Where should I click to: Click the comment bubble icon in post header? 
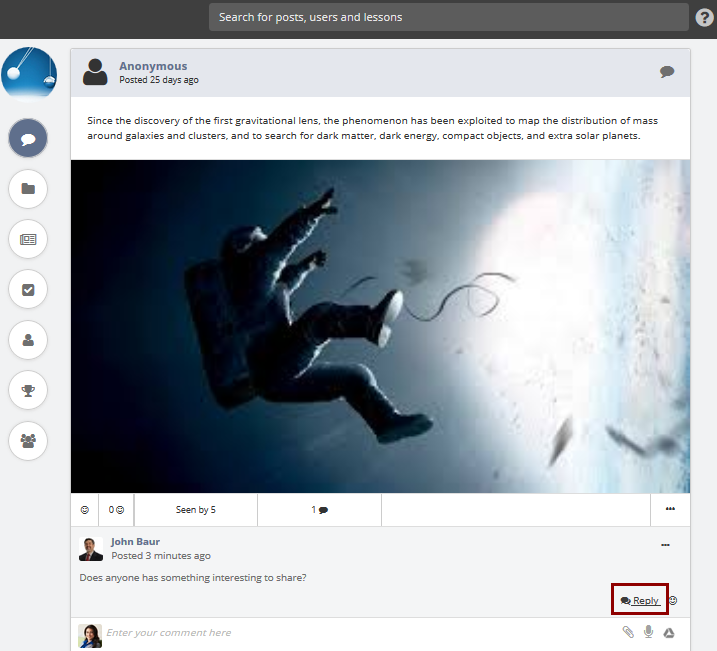(x=667, y=72)
